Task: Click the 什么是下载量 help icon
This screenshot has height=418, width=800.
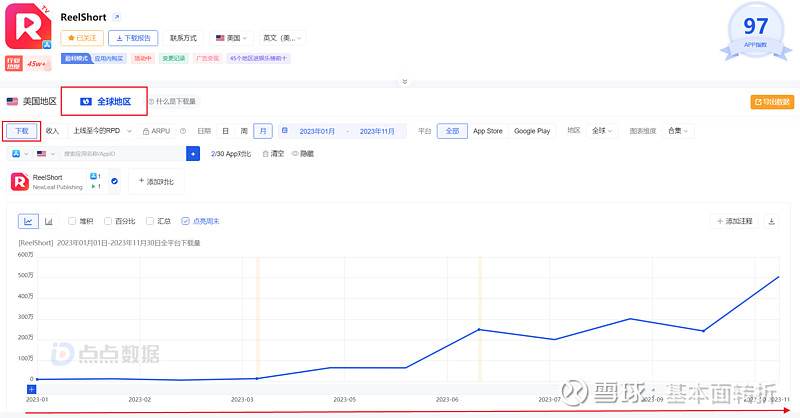Action: click(152, 102)
